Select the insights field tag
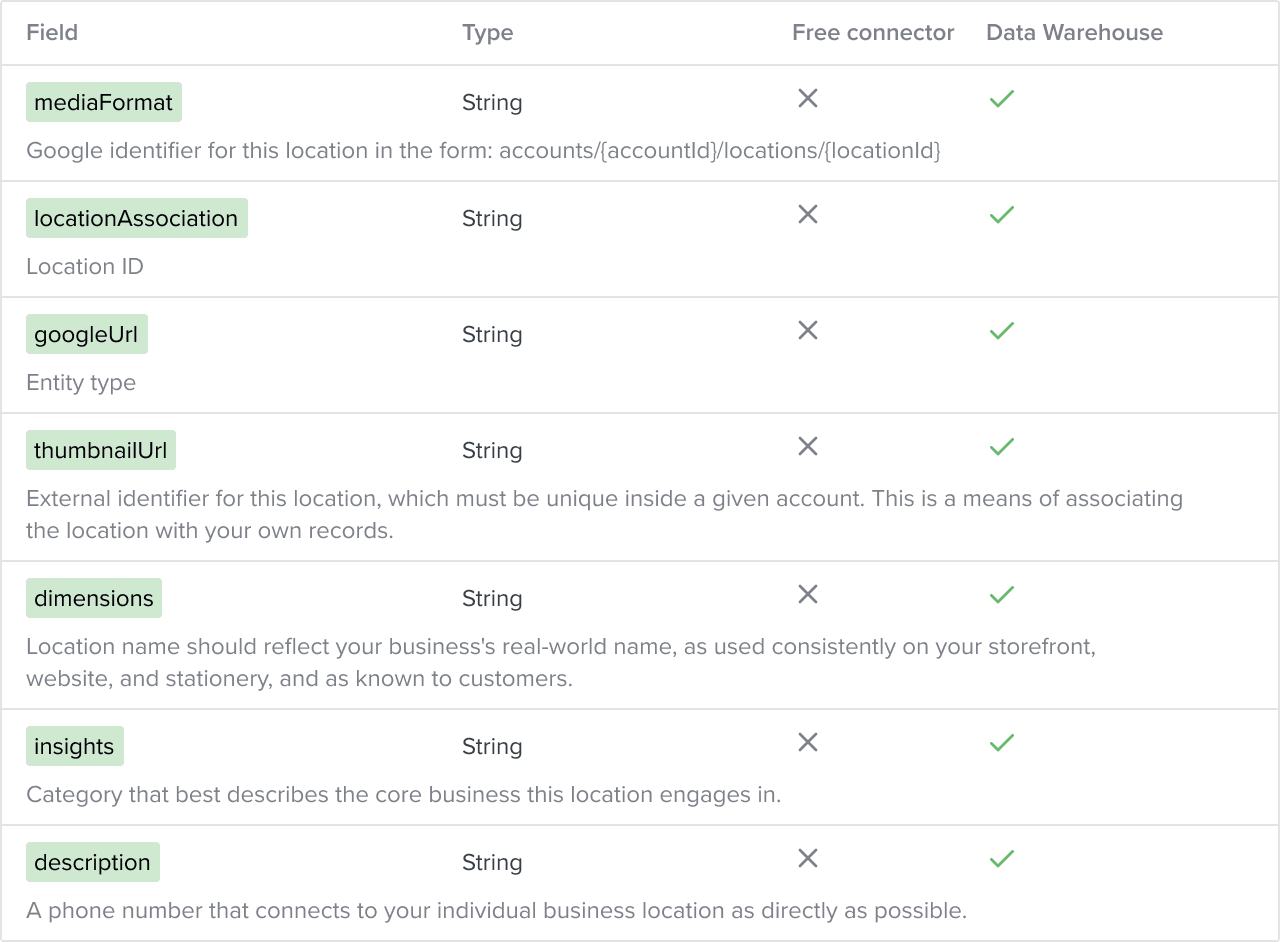 (x=75, y=746)
